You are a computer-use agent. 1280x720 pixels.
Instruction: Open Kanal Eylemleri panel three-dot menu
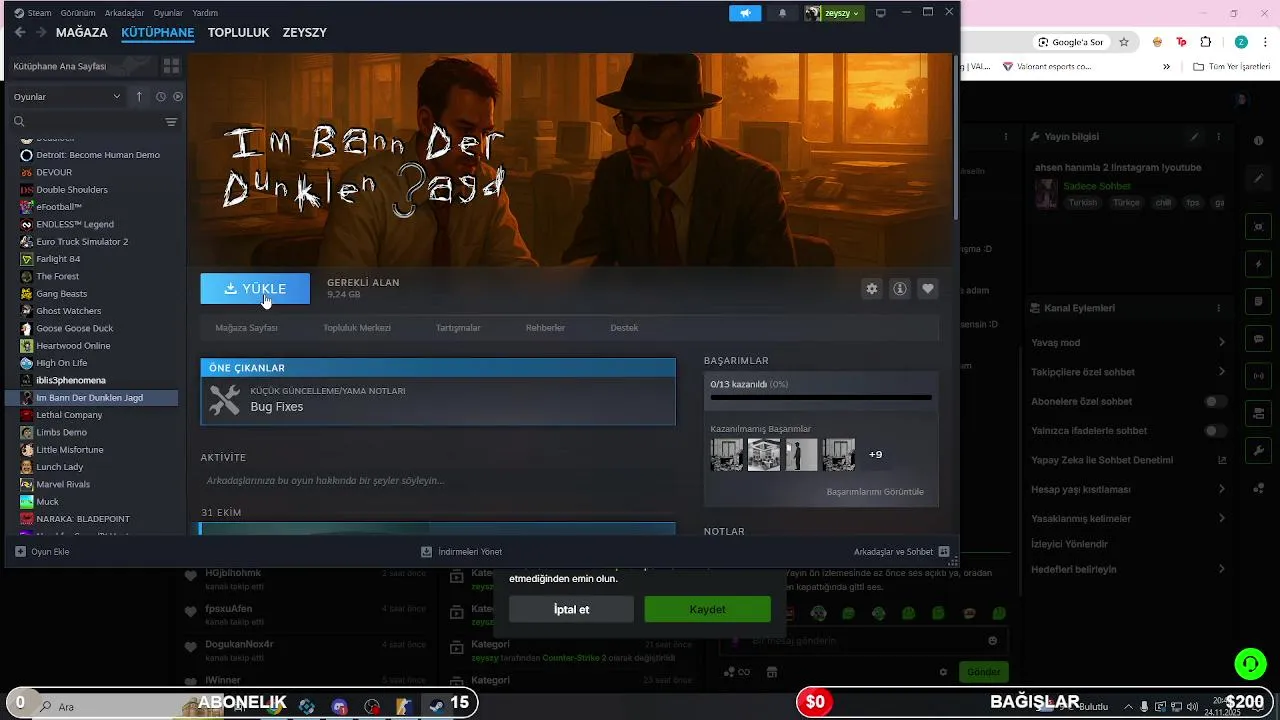click(x=1220, y=308)
